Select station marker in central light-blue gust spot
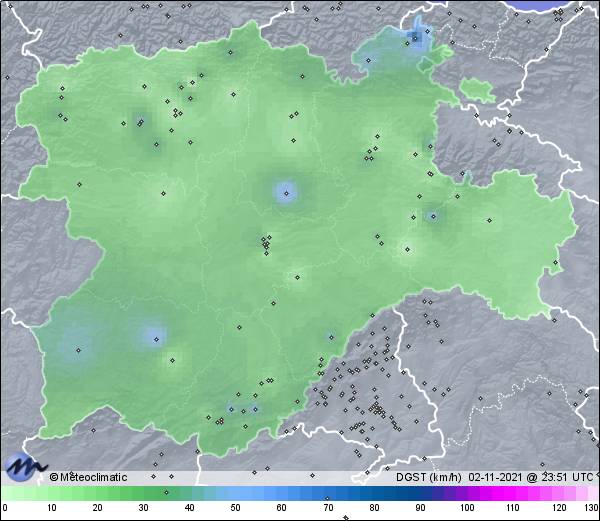Screen dimensions: 600x521 (286, 193)
